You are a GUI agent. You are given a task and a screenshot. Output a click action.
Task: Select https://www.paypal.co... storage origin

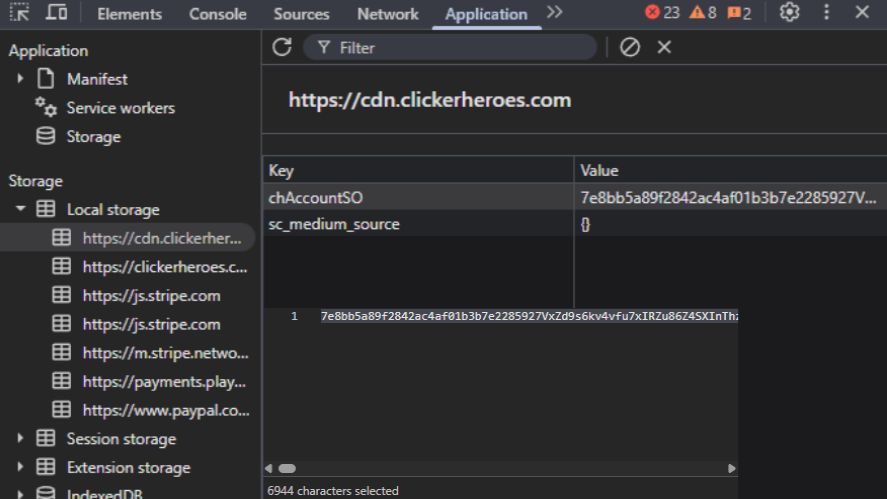pos(166,411)
